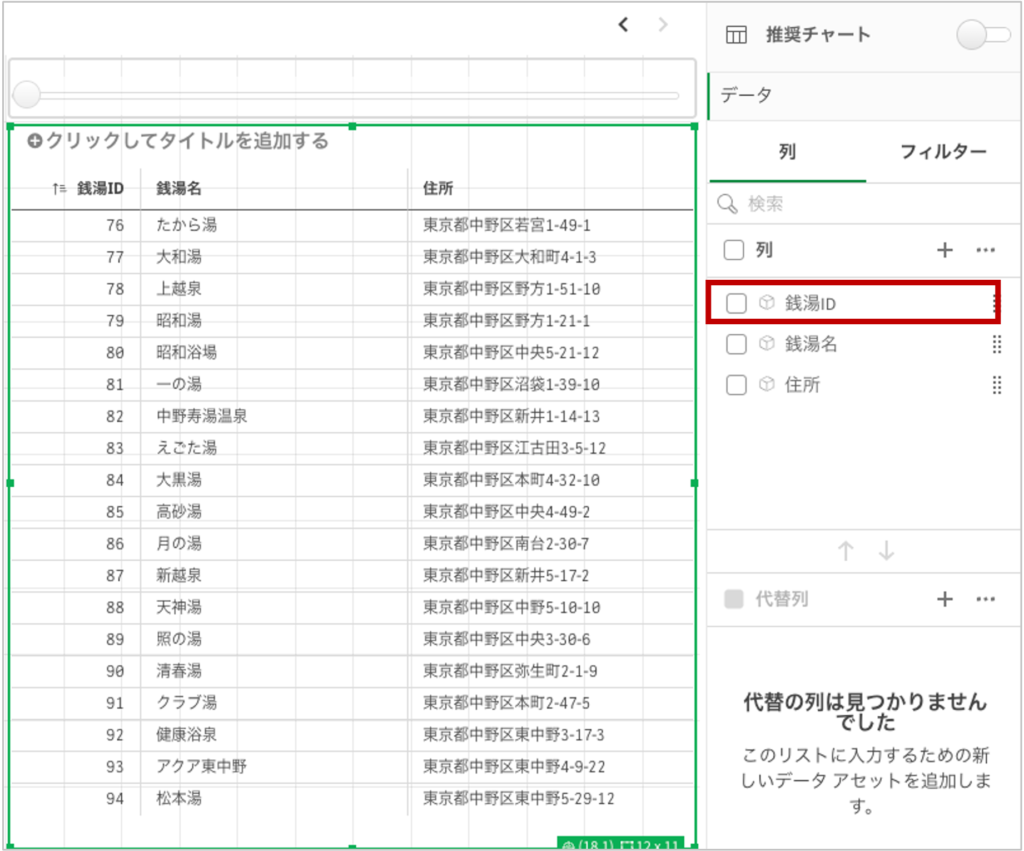The height and width of the screenshot is (851, 1024).
Task: Tick the 住所 column checkbox
Action: click(x=736, y=385)
